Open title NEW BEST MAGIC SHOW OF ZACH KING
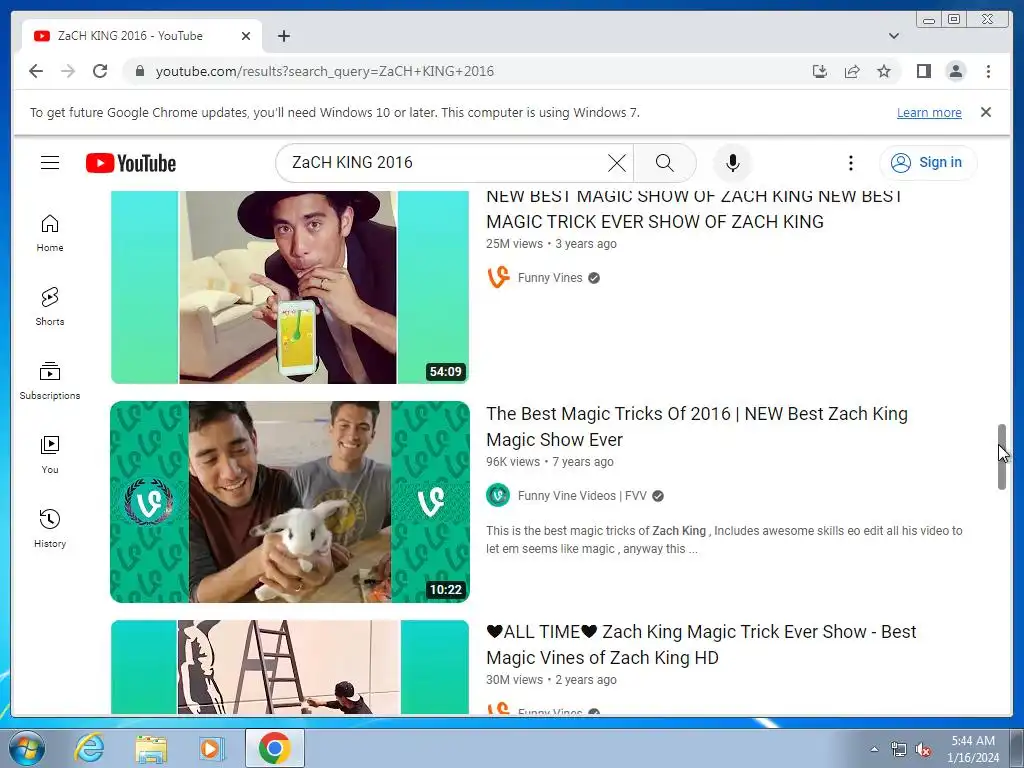Image resolution: width=1024 pixels, height=768 pixels. click(694, 209)
